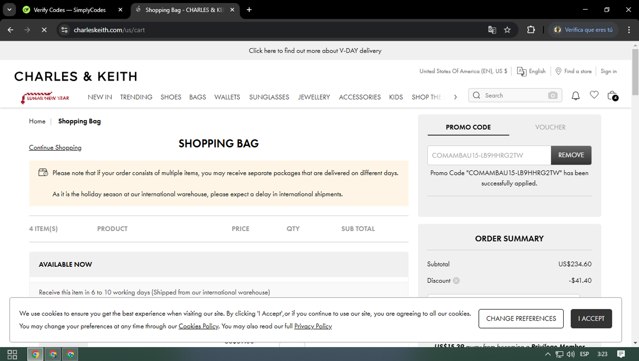Close the Verify Codes SimplyCodes tab
Image resolution: width=639 pixels, height=361 pixels.
click(120, 10)
